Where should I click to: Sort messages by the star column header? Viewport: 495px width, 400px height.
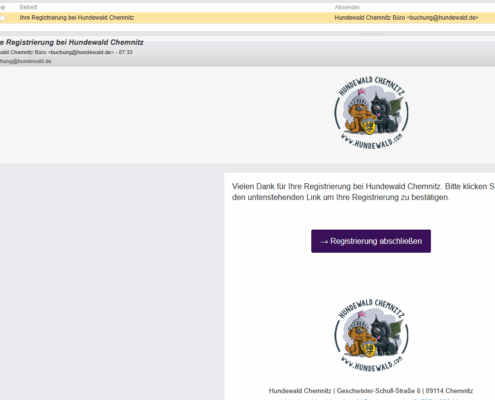2,7
